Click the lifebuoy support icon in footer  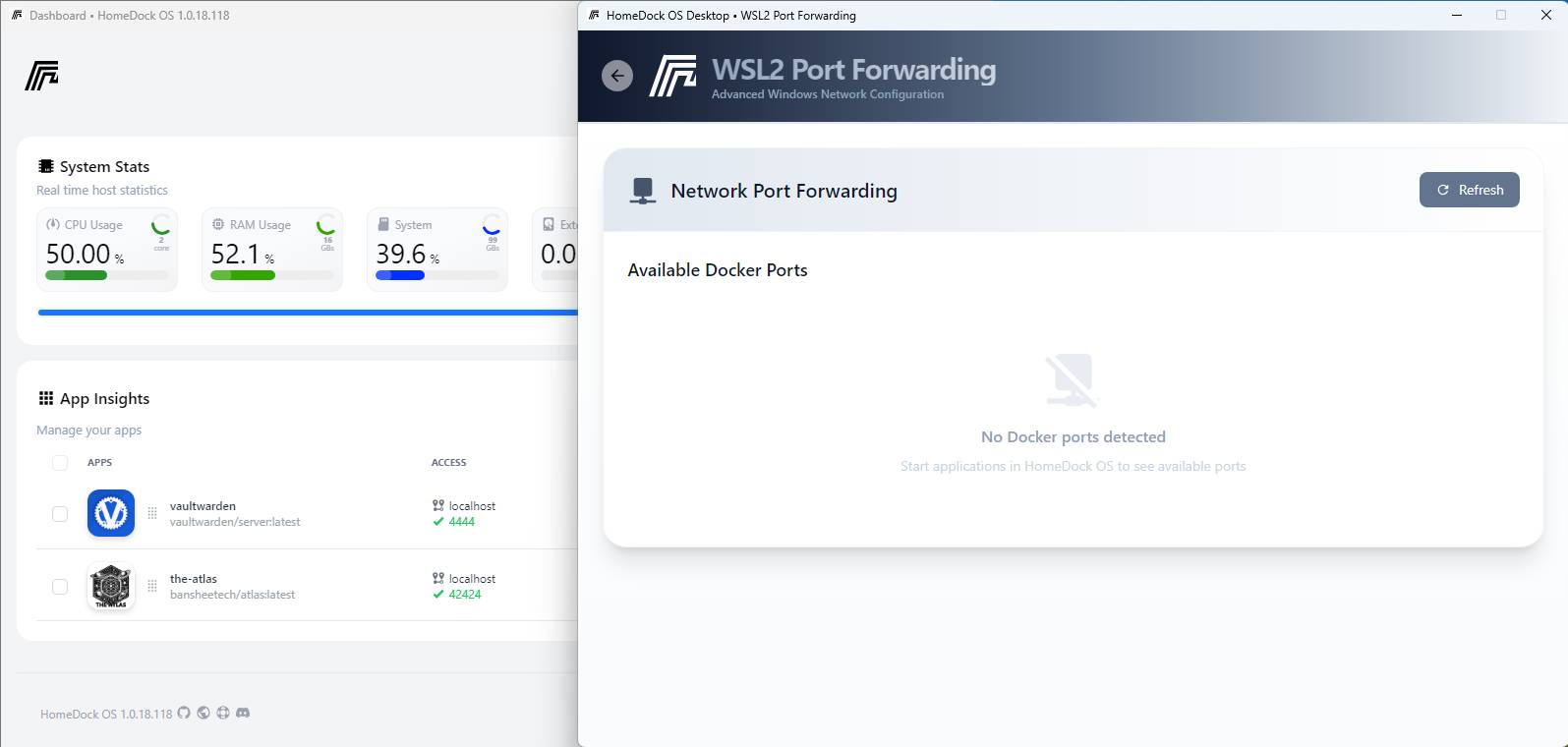click(223, 713)
